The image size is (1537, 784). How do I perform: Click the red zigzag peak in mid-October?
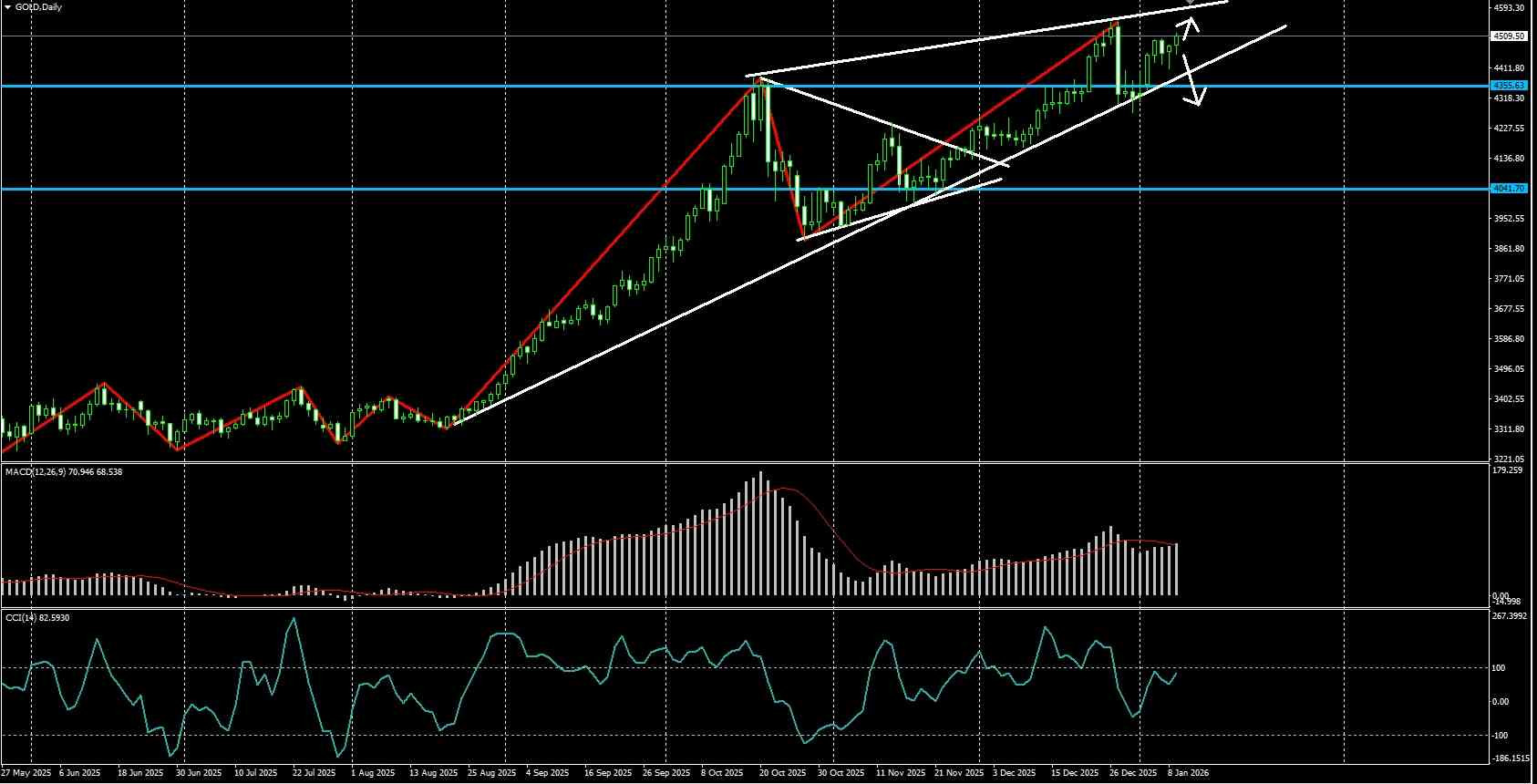click(758, 79)
